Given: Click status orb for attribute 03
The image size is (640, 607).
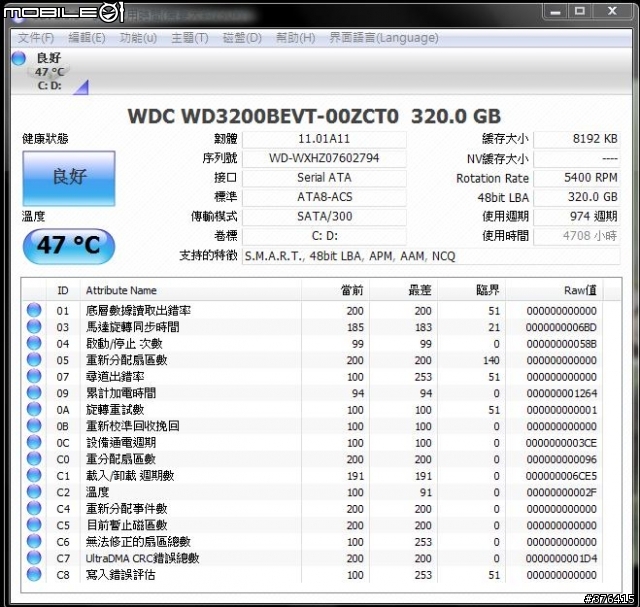Looking at the screenshot, I should click(x=34, y=327).
